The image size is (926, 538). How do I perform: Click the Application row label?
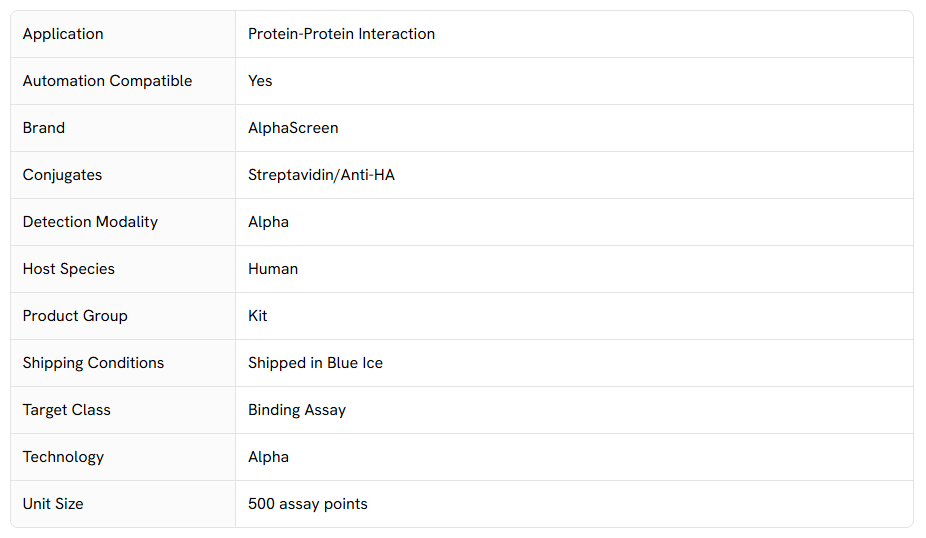click(x=63, y=34)
